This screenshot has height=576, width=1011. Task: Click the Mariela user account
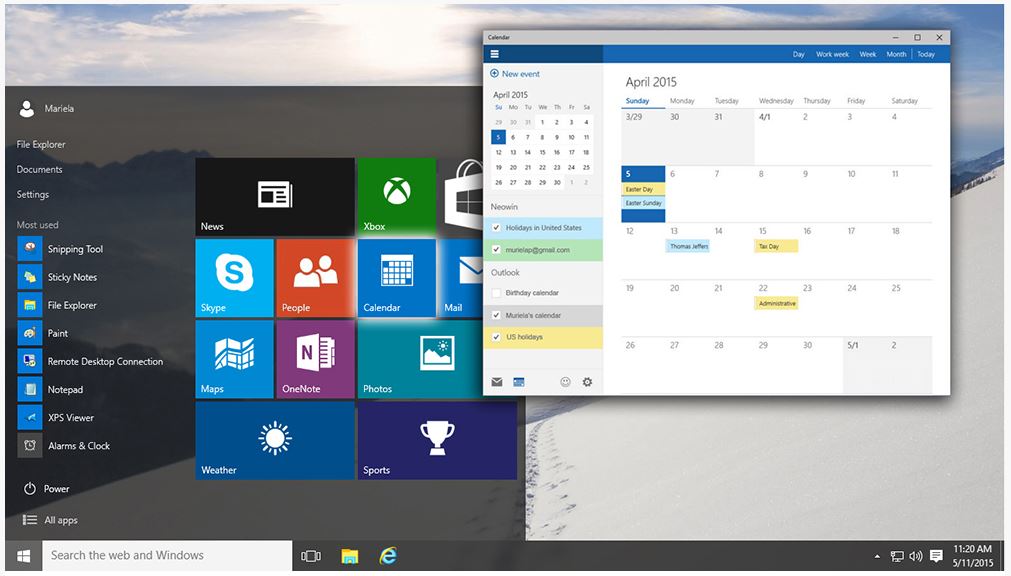pos(46,108)
